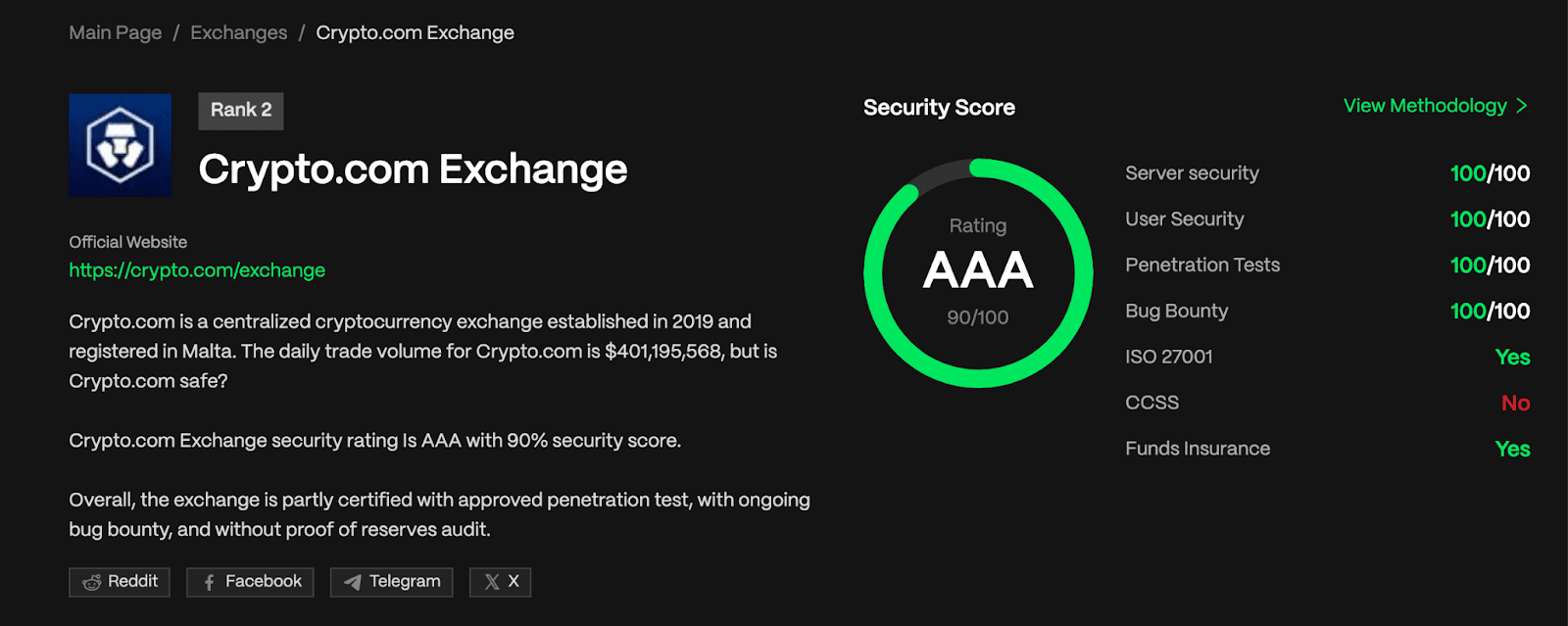Click the Crypto.com Exchange logo image
Image resolution: width=1568 pixels, height=626 pixels.
click(121, 145)
